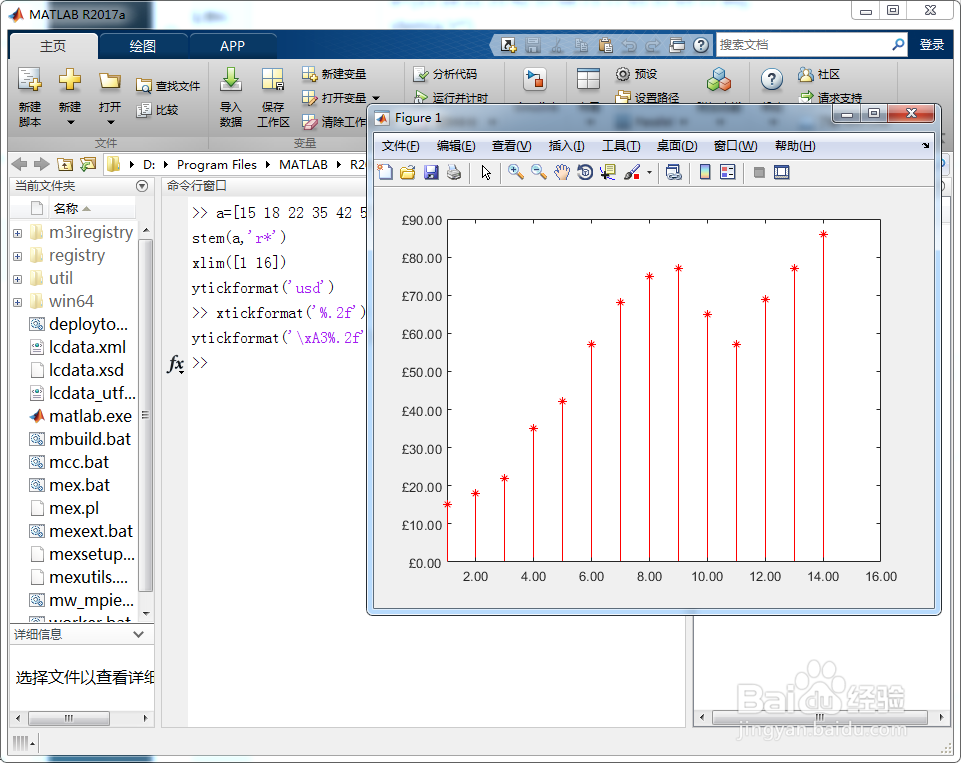Select mbuild.bat in file list
Screen dimensions: 961x763
[82, 439]
